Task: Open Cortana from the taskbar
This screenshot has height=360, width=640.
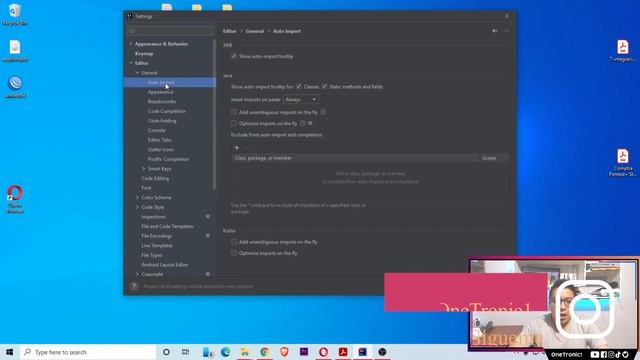Action: 166,352
